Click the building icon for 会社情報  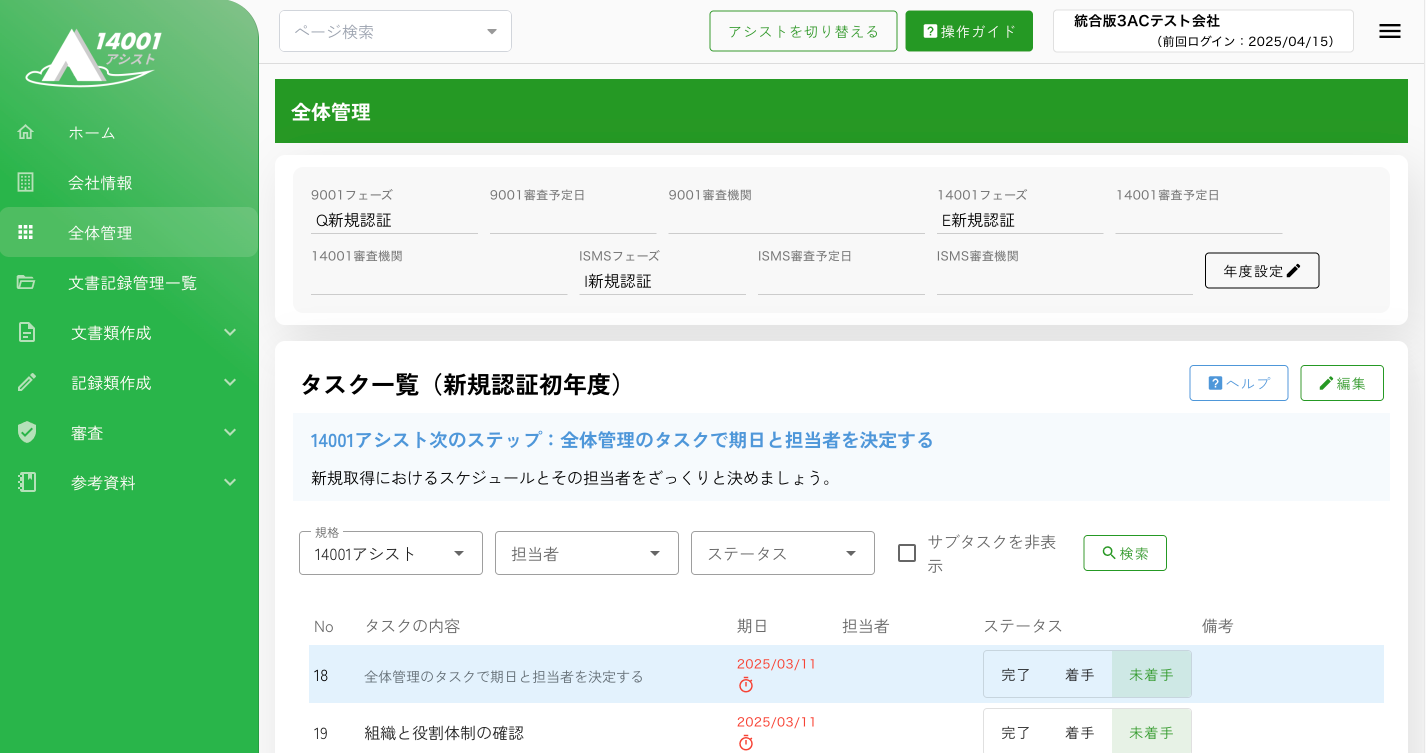tap(26, 182)
